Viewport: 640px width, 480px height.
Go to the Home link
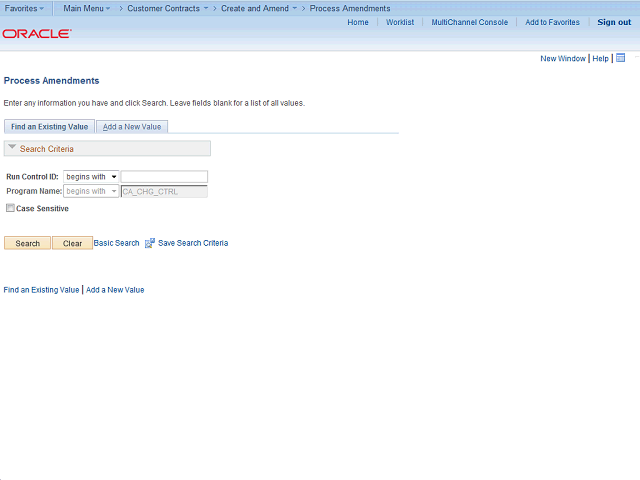point(358,22)
